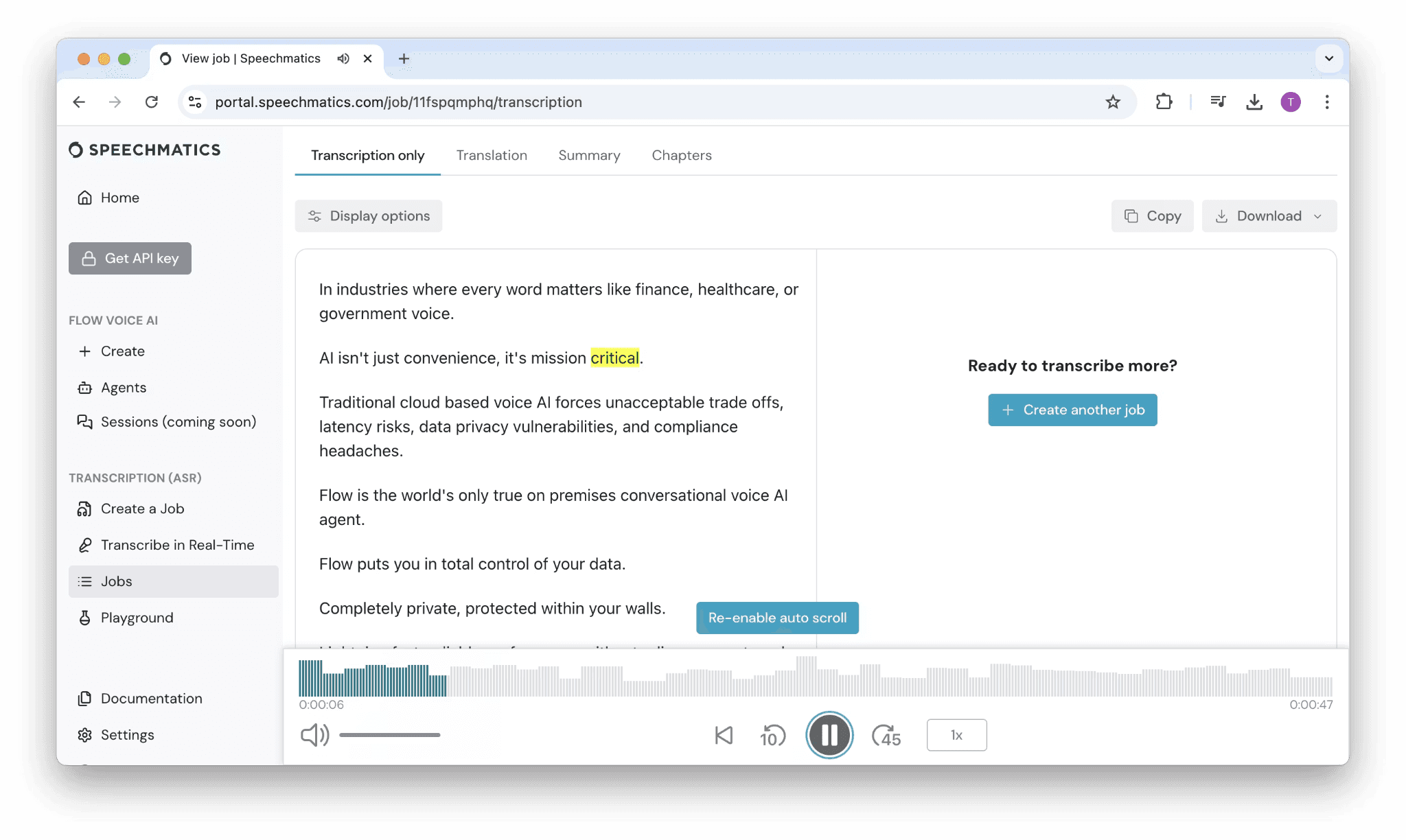Open the browser downloads icon
The width and height of the screenshot is (1406, 840).
pos(1254,102)
